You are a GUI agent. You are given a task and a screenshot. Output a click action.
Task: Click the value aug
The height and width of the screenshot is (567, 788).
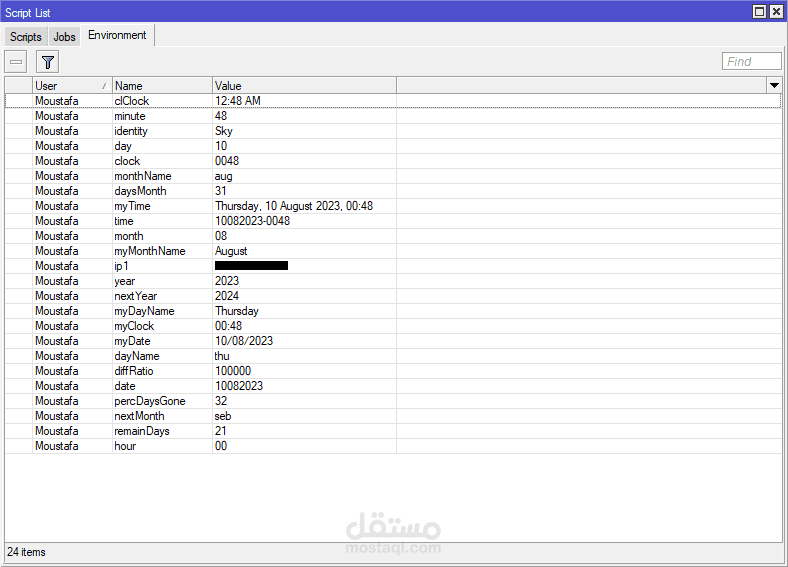click(x=224, y=176)
